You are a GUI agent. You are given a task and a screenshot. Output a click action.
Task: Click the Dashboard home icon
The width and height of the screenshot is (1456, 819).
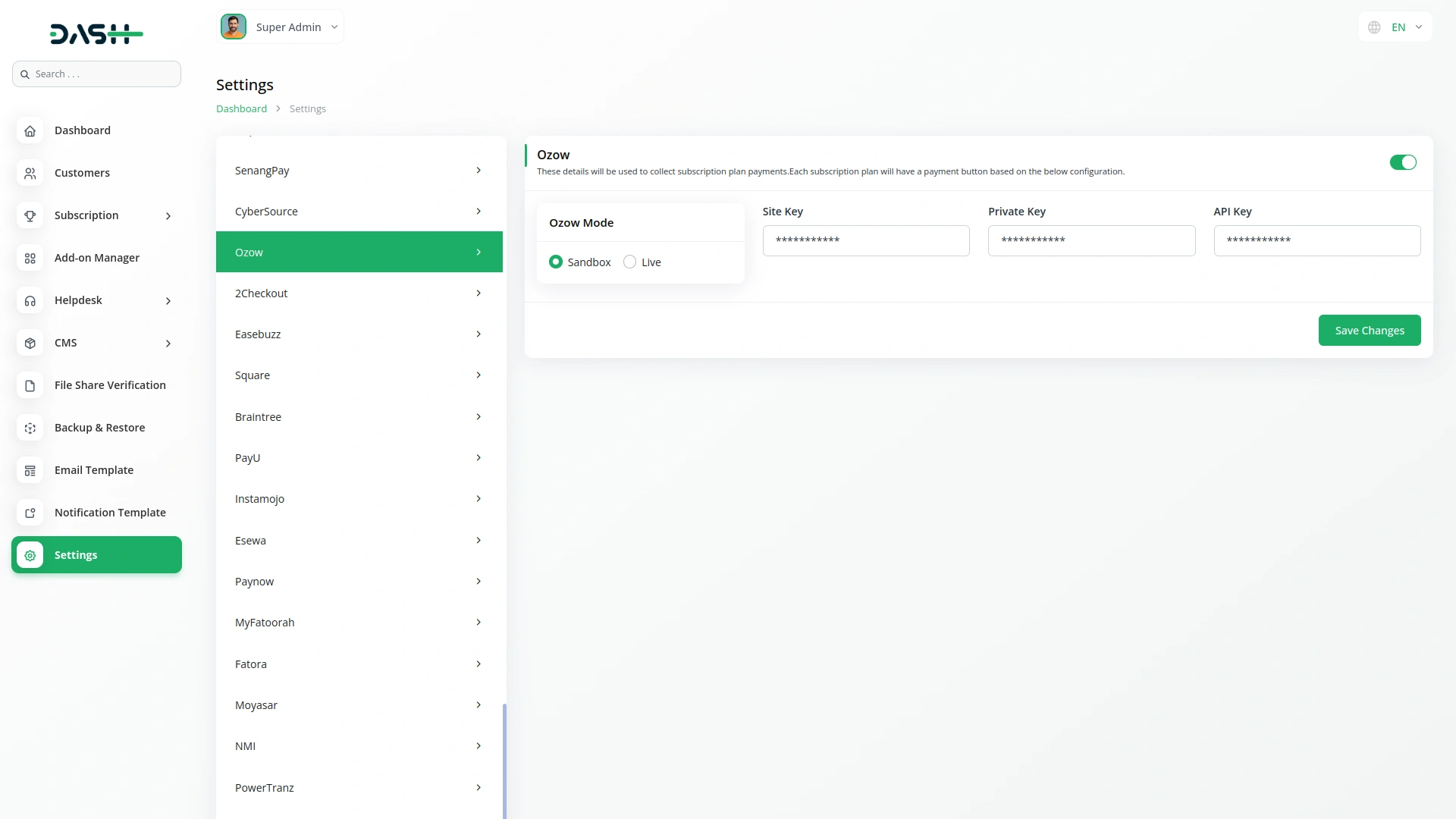[30, 130]
